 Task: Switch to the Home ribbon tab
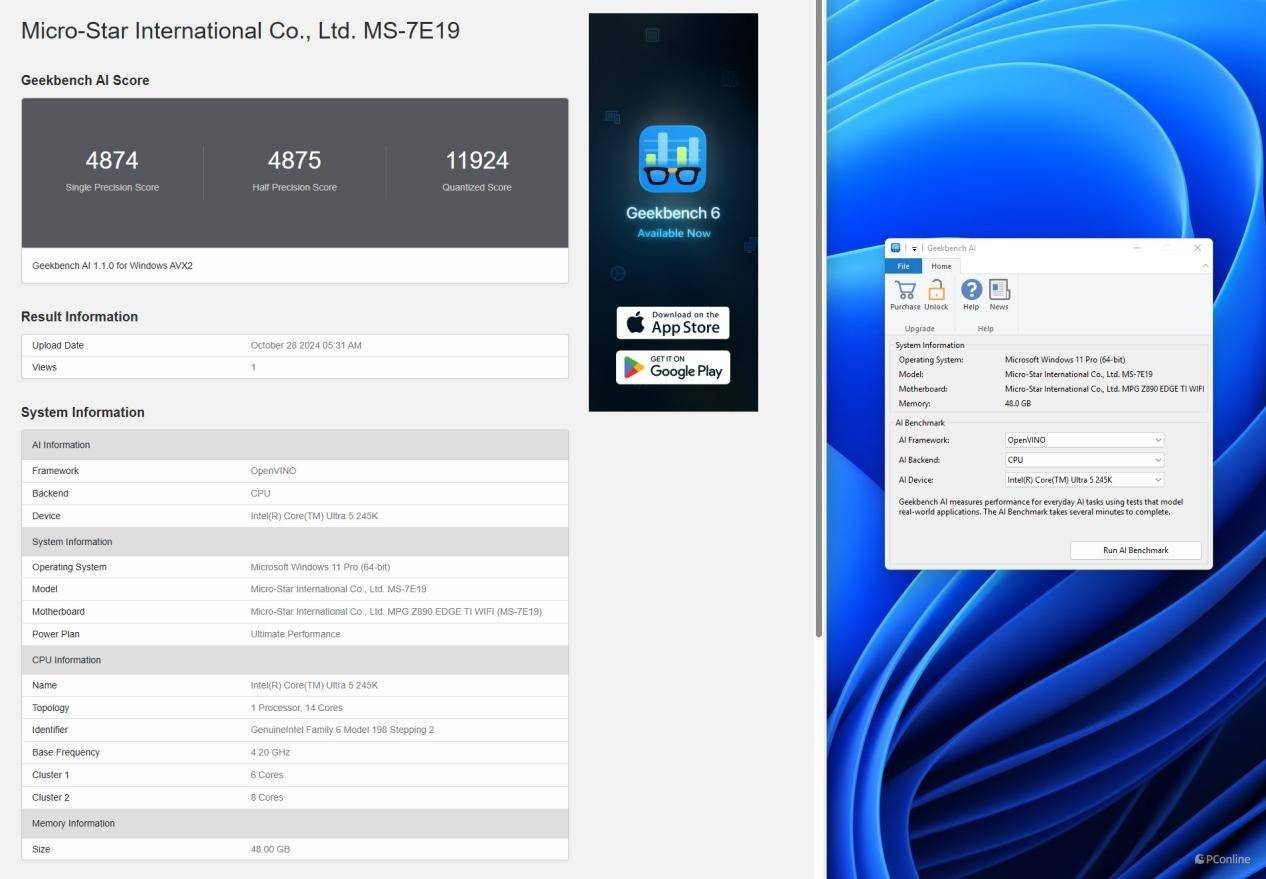(941, 266)
